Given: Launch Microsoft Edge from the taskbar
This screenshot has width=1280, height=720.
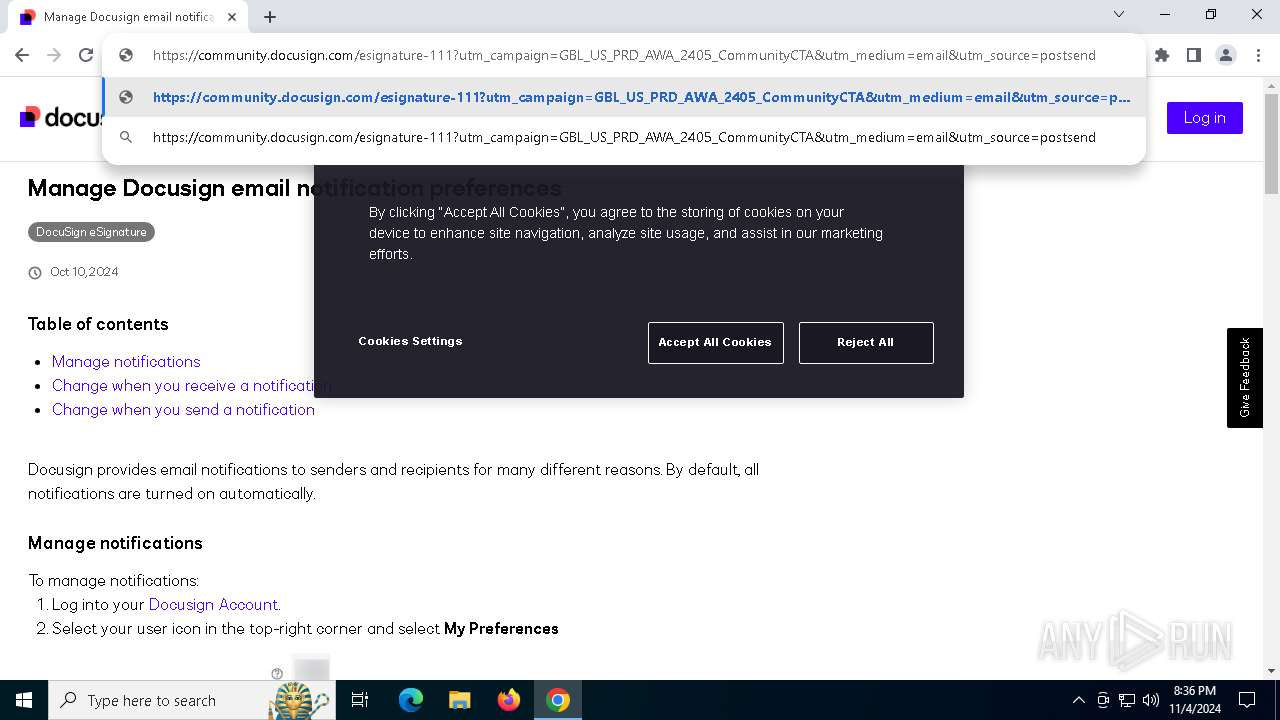Looking at the screenshot, I should tap(411, 700).
